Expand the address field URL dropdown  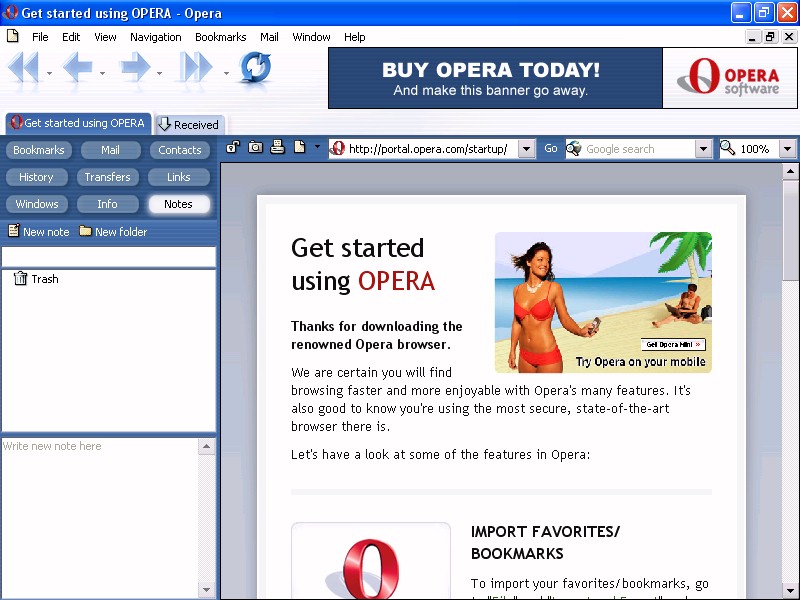click(x=527, y=149)
